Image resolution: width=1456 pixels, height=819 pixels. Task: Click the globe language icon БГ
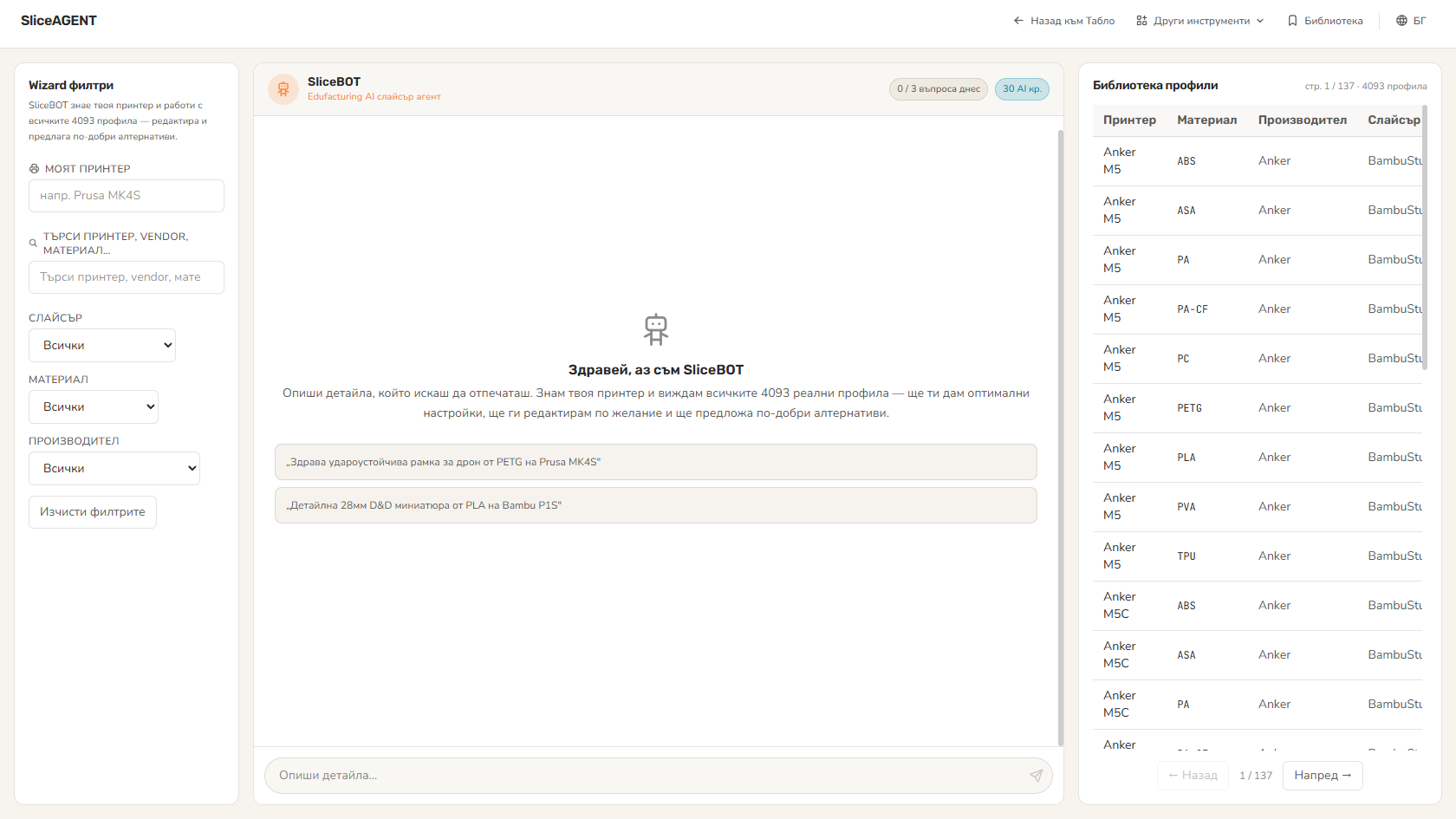(1401, 21)
